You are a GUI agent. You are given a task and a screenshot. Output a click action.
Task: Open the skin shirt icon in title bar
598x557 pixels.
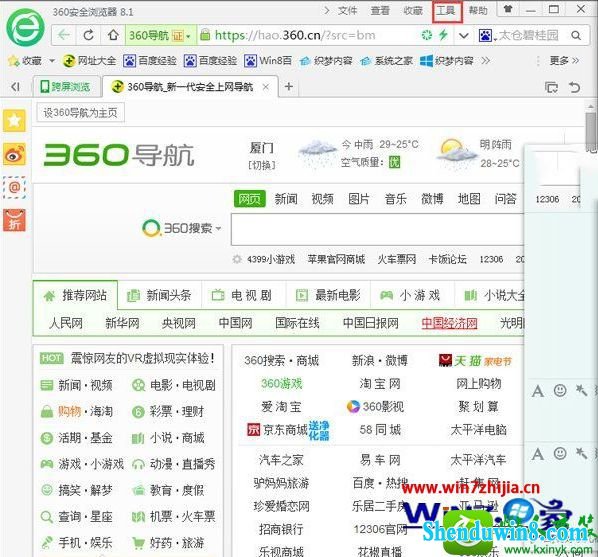(508, 9)
